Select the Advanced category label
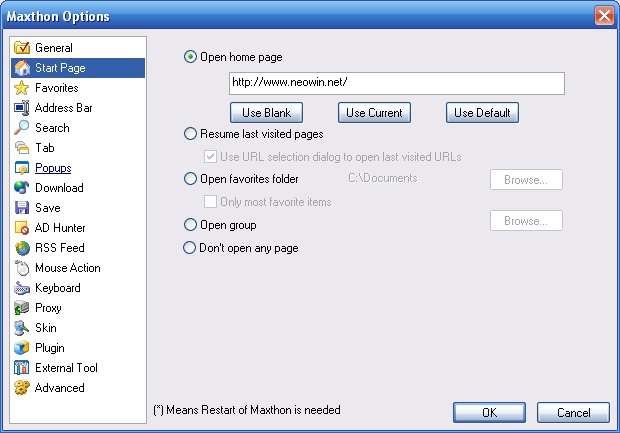The width and height of the screenshot is (620, 433). pyautogui.click(x=60, y=388)
